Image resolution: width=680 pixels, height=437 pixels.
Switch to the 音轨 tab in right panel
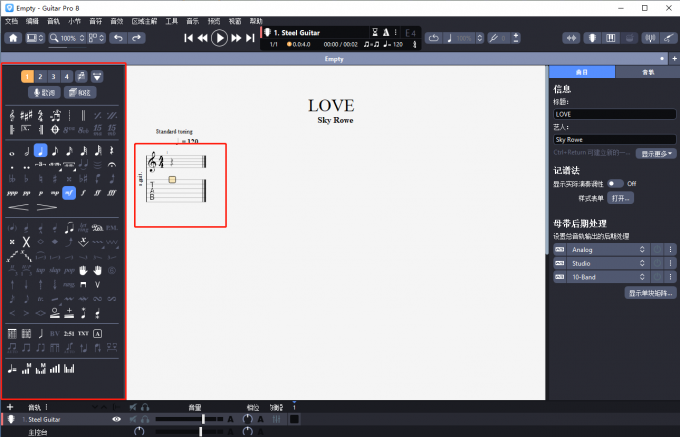coord(647,72)
